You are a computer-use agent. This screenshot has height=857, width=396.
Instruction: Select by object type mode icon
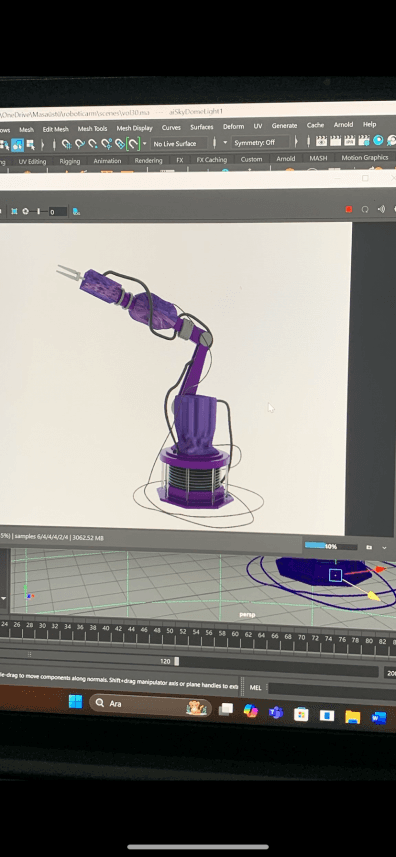17,145
